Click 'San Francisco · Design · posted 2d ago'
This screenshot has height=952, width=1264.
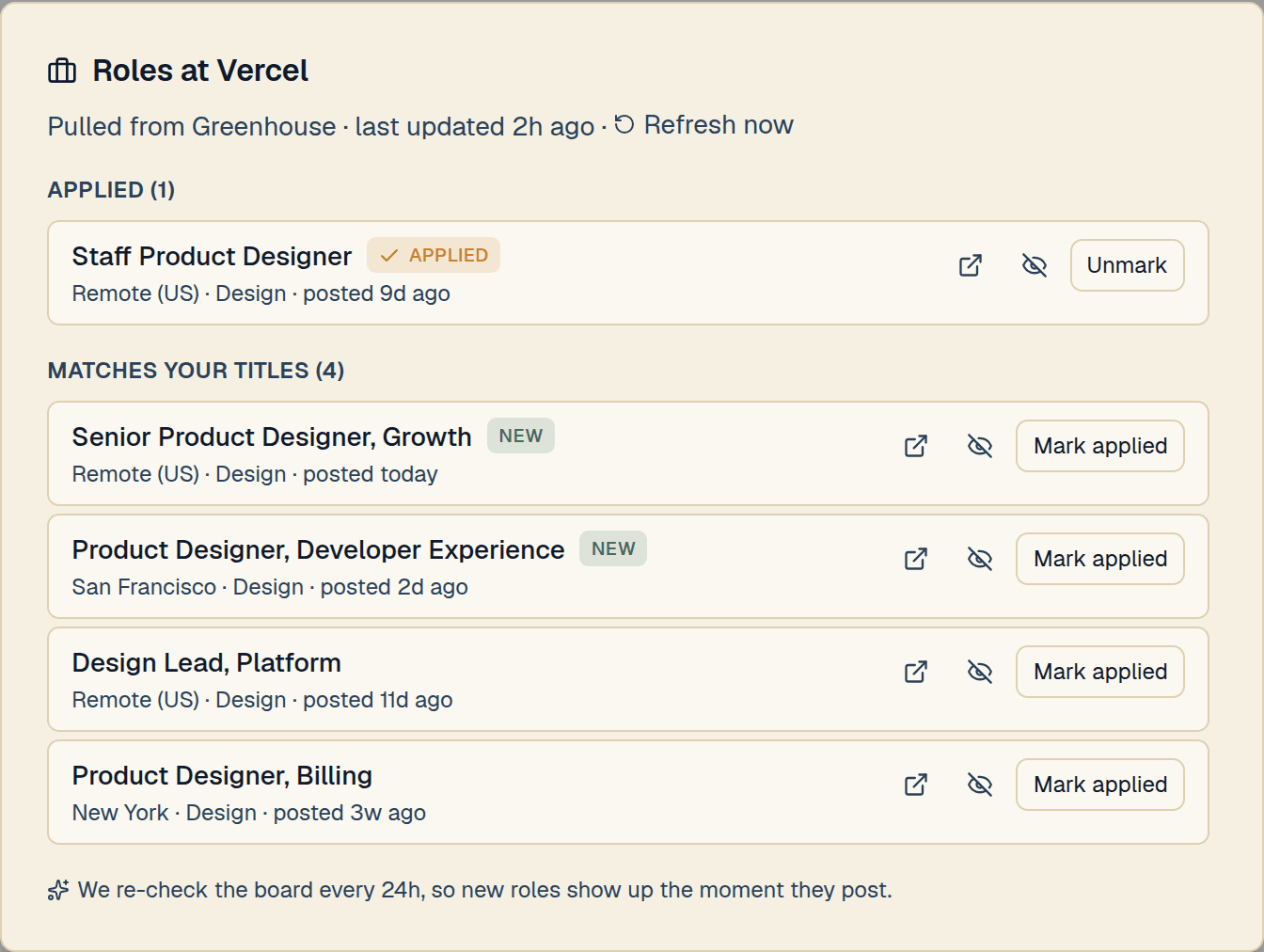pyautogui.click(x=270, y=587)
